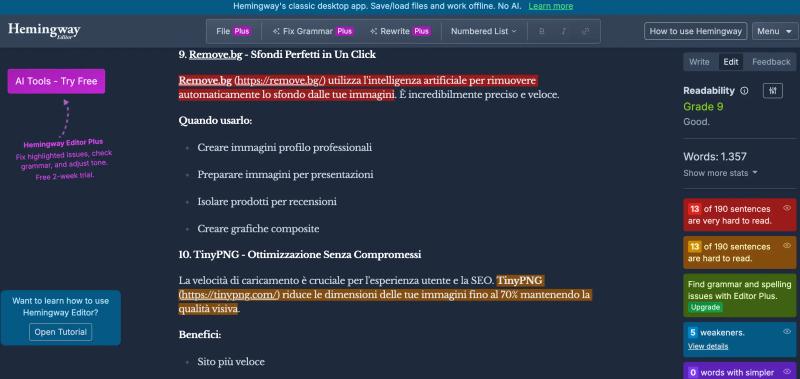Click the Hemingway Editor logo
The height and width of the screenshot is (379, 800).
tap(44, 31)
